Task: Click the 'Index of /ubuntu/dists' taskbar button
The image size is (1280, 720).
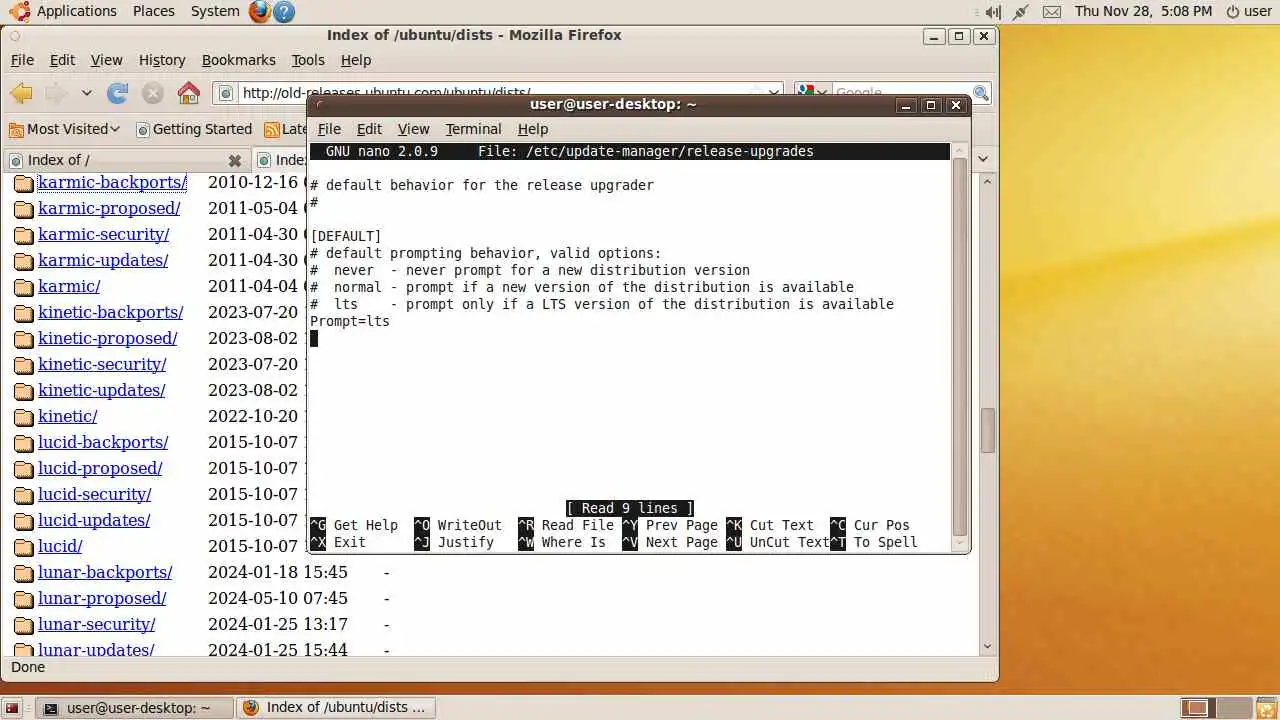Action: click(x=338, y=708)
